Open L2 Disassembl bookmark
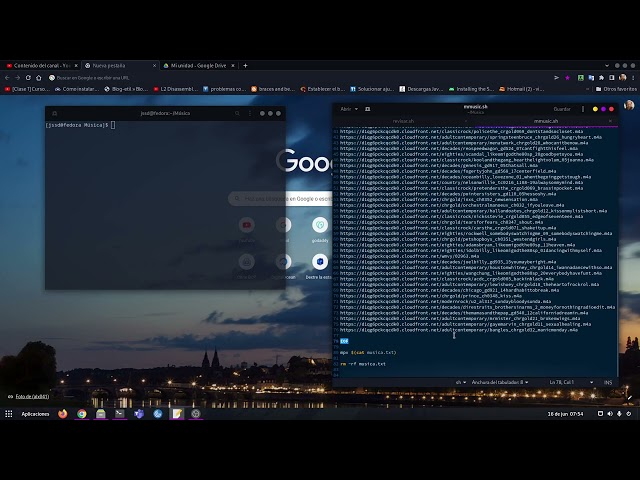The height and width of the screenshot is (480, 640). [x=176, y=89]
